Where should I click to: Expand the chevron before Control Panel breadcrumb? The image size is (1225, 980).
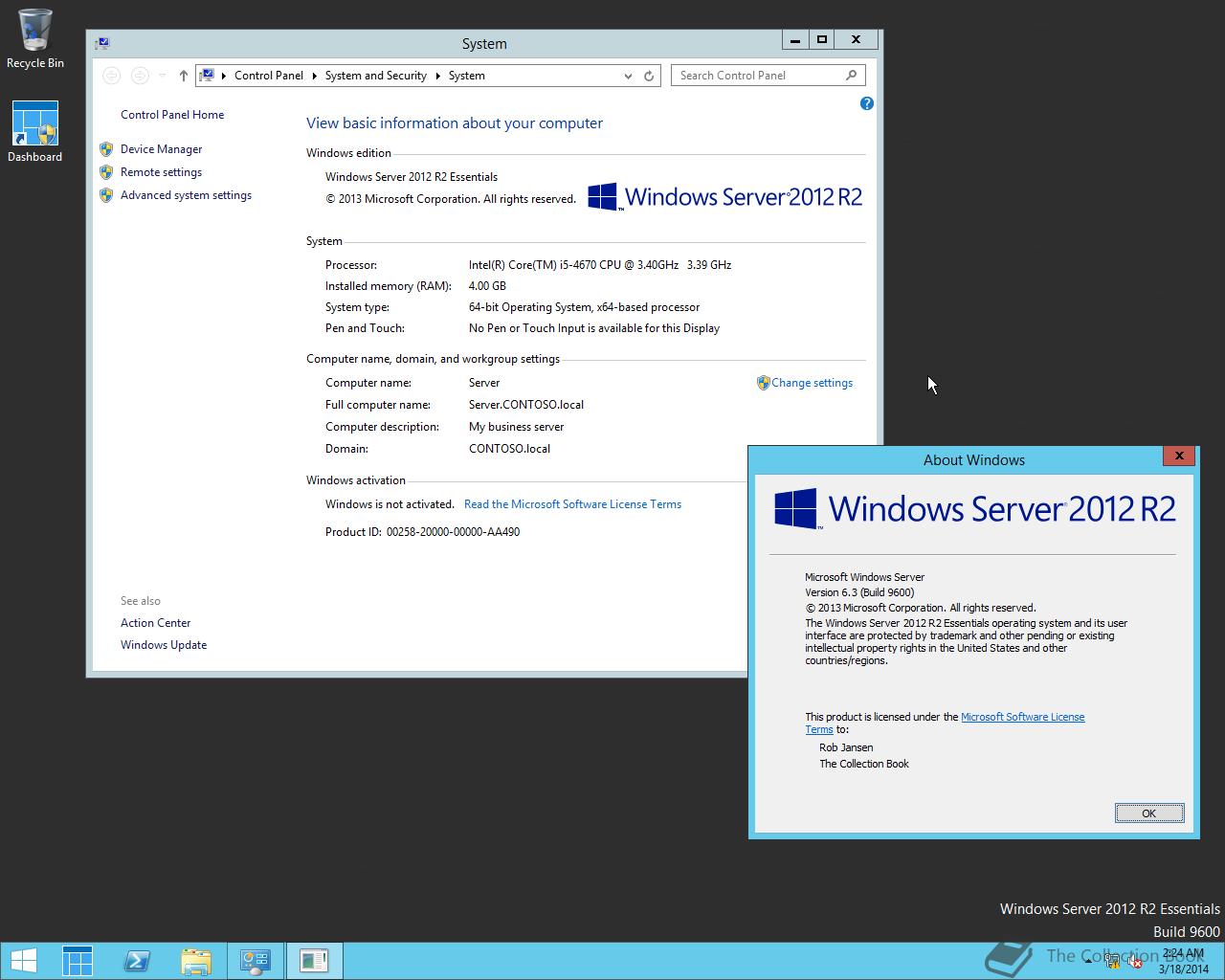tap(224, 76)
